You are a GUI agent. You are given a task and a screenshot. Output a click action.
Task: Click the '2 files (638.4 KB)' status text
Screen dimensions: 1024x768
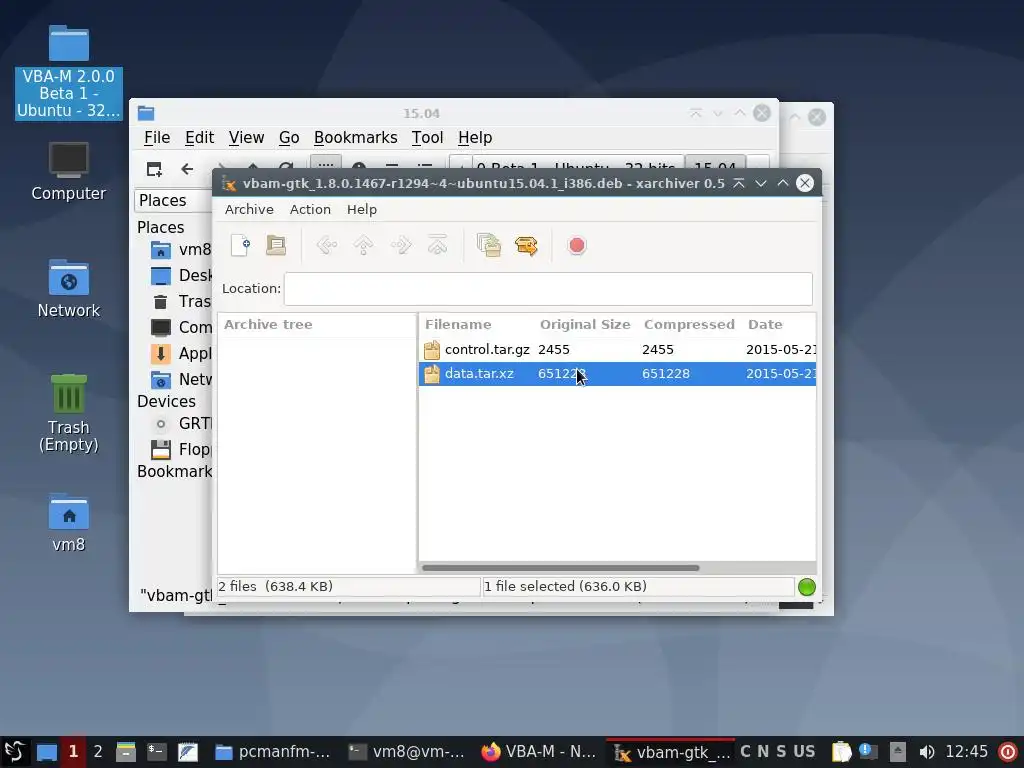(275, 586)
